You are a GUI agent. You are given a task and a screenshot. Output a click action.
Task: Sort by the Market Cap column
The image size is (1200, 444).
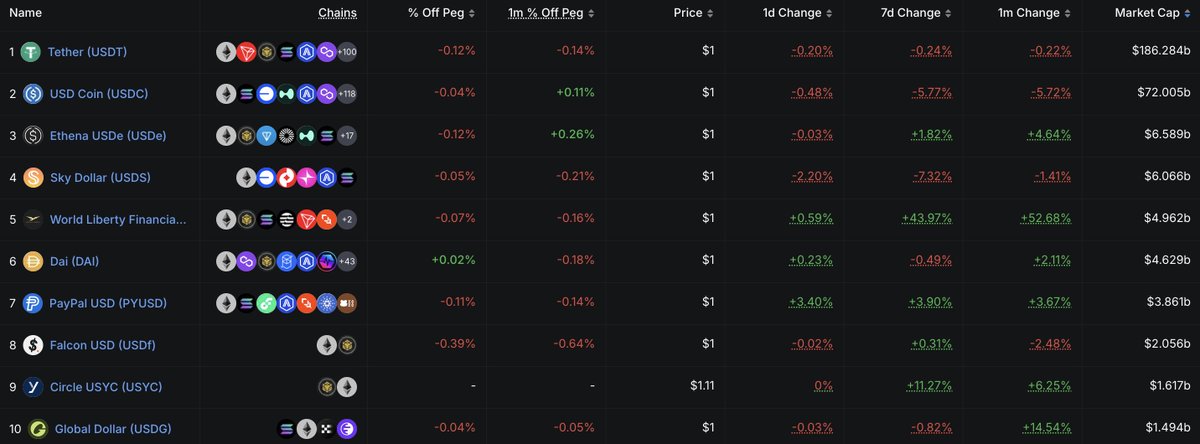[1152, 14]
